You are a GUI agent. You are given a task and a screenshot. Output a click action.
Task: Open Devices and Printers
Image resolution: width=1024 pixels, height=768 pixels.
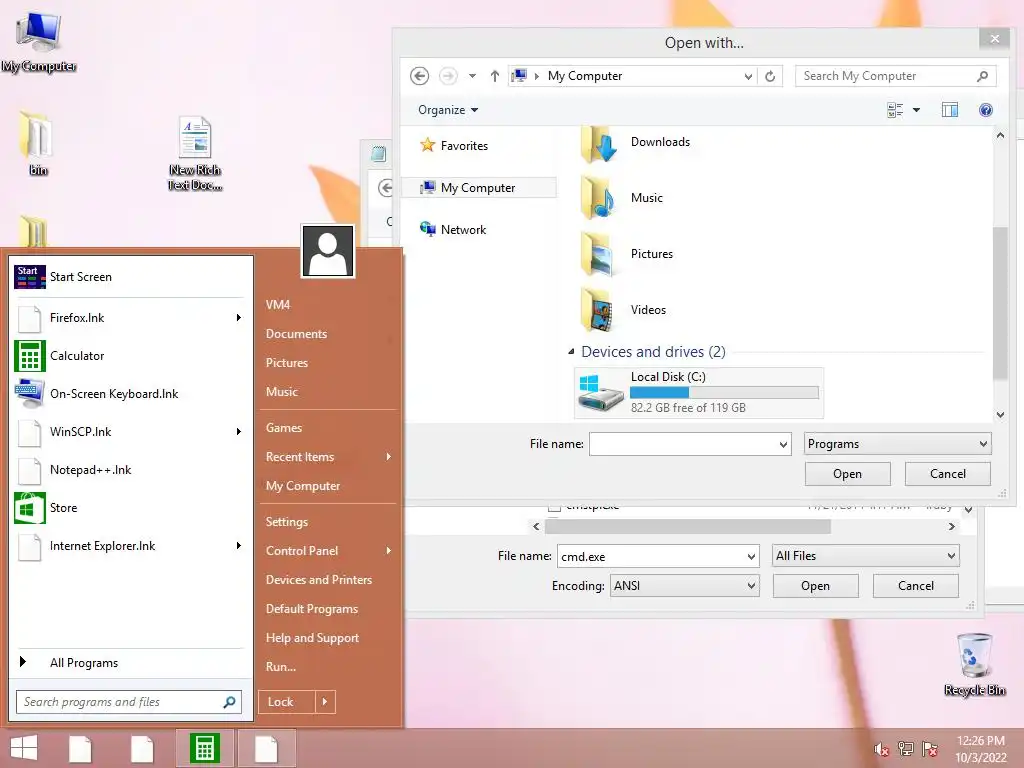pyautogui.click(x=319, y=580)
